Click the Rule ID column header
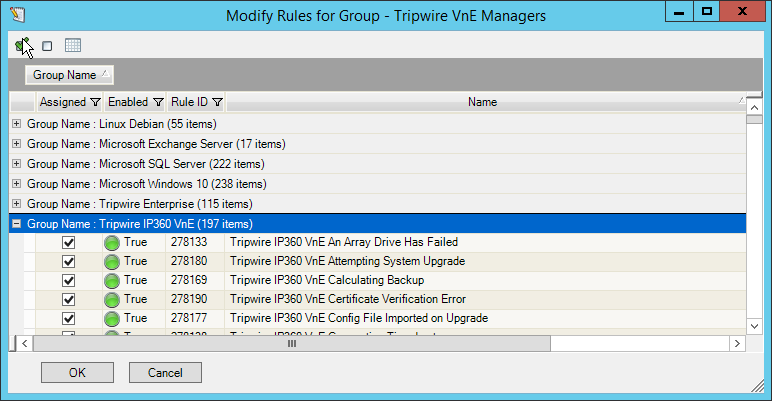Viewport: 772px width, 401px height. (196, 102)
